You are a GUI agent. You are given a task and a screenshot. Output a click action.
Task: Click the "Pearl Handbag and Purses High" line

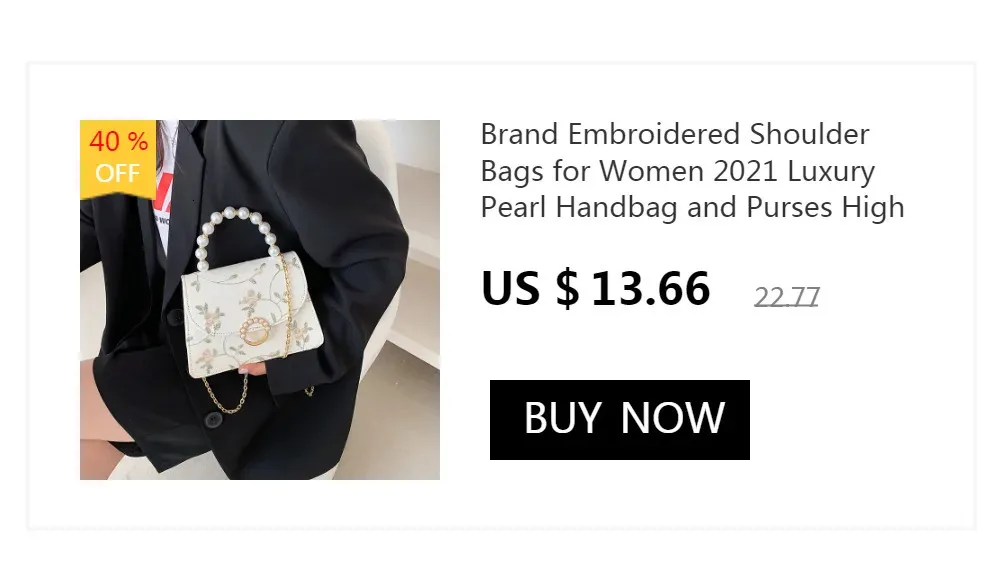click(693, 207)
